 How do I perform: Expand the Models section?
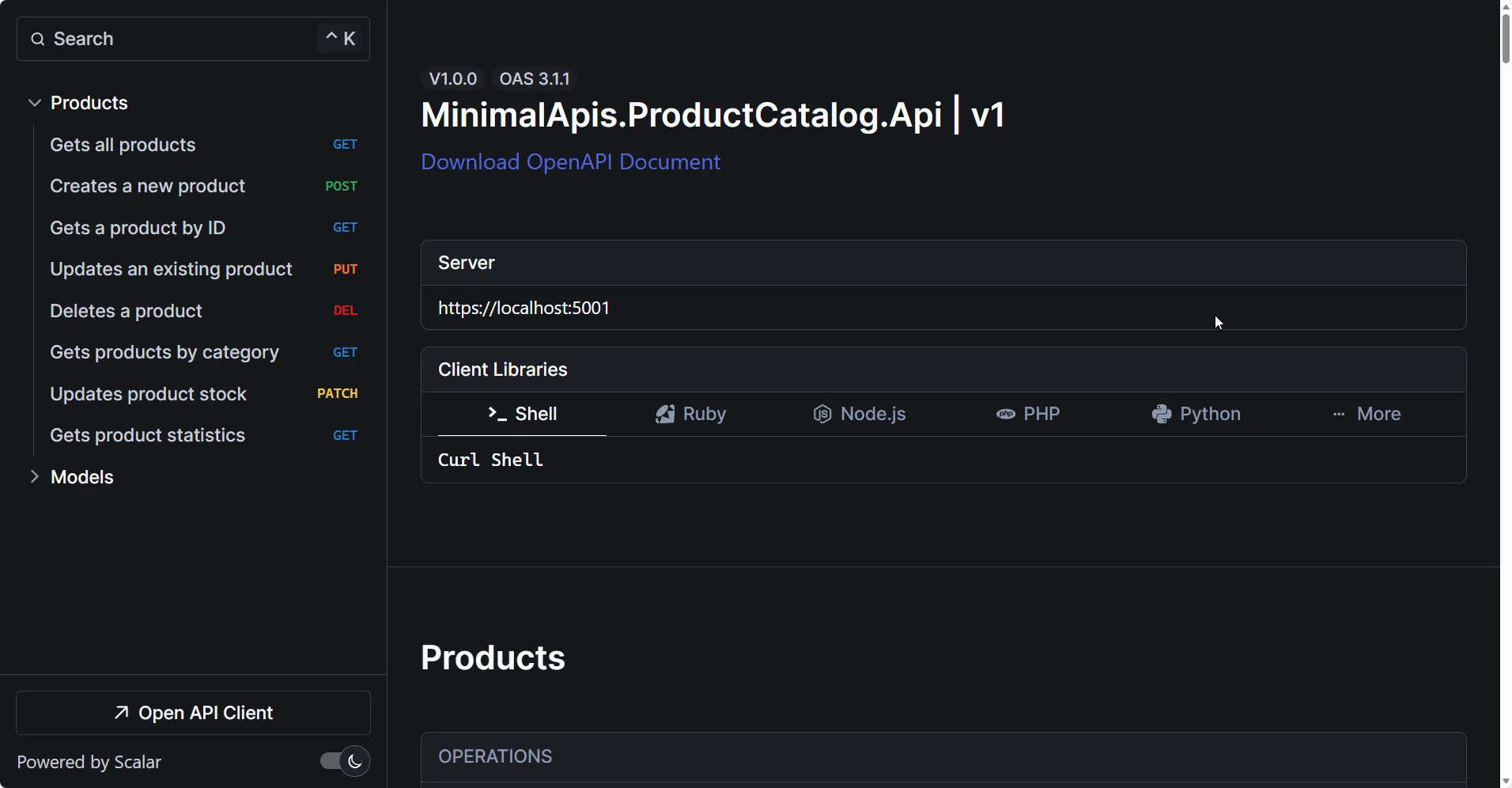33,476
